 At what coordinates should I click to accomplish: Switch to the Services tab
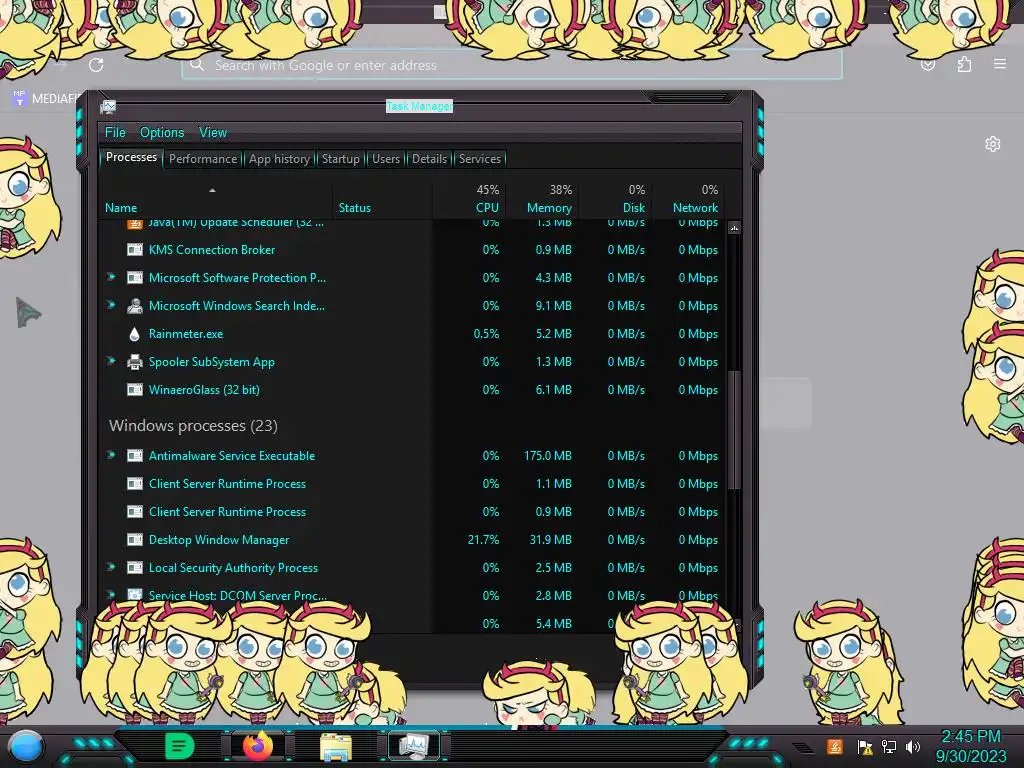tap(479, 159)
